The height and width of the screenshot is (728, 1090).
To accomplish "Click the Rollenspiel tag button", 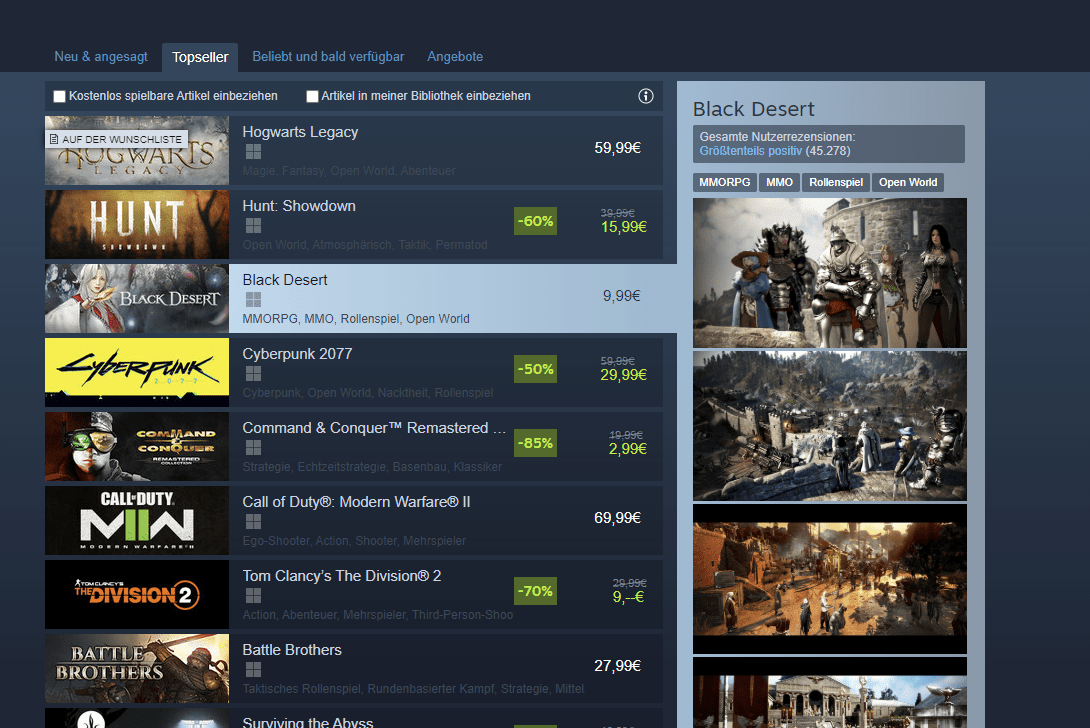I will [836, 182].
